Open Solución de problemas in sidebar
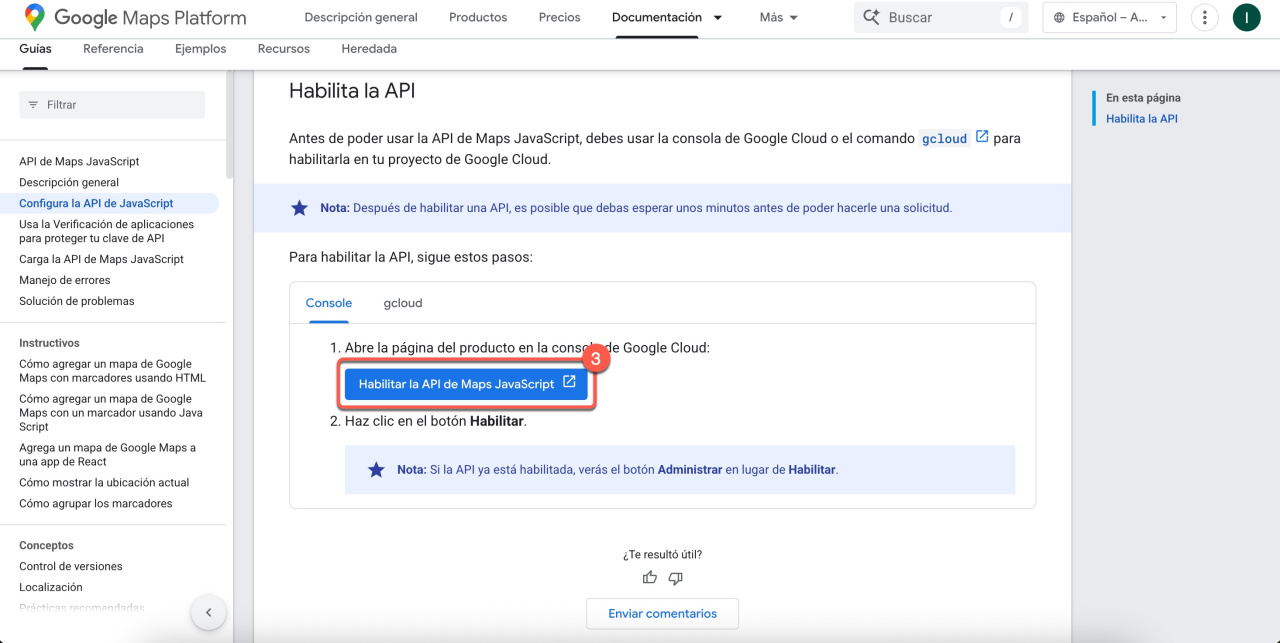 click(x=77, y=301)
